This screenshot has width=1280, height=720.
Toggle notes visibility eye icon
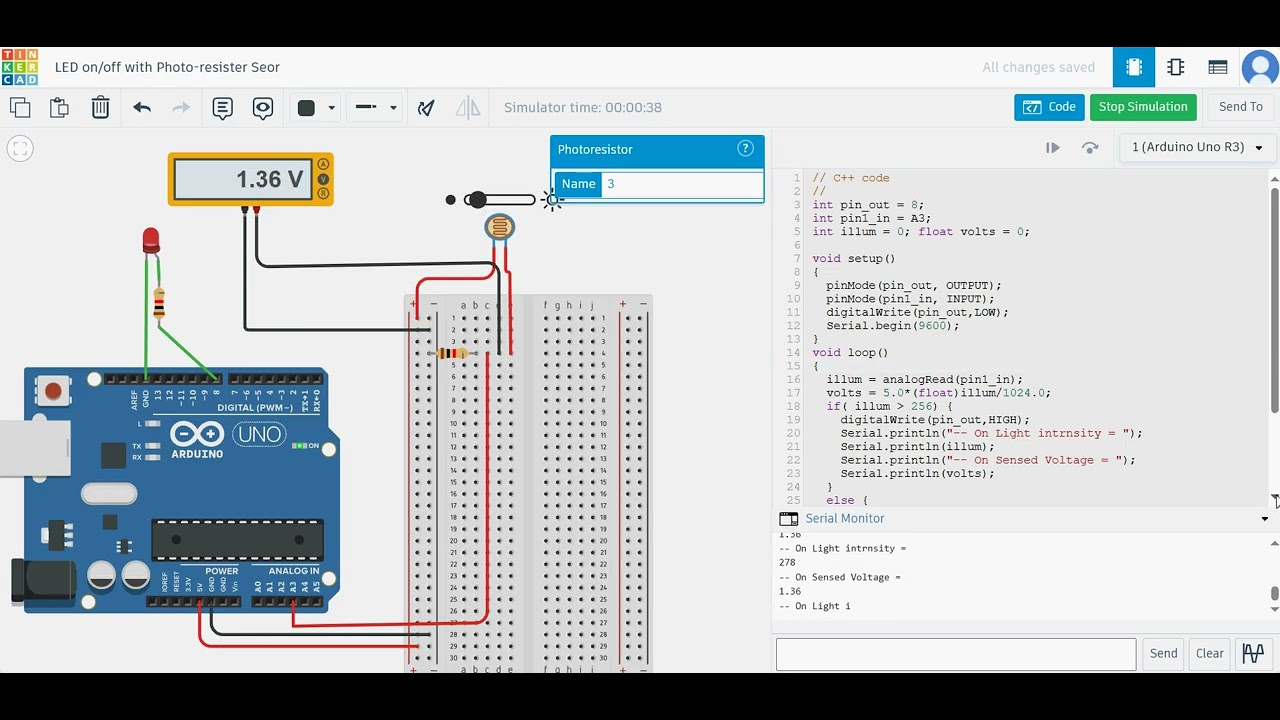click(263, 107)
